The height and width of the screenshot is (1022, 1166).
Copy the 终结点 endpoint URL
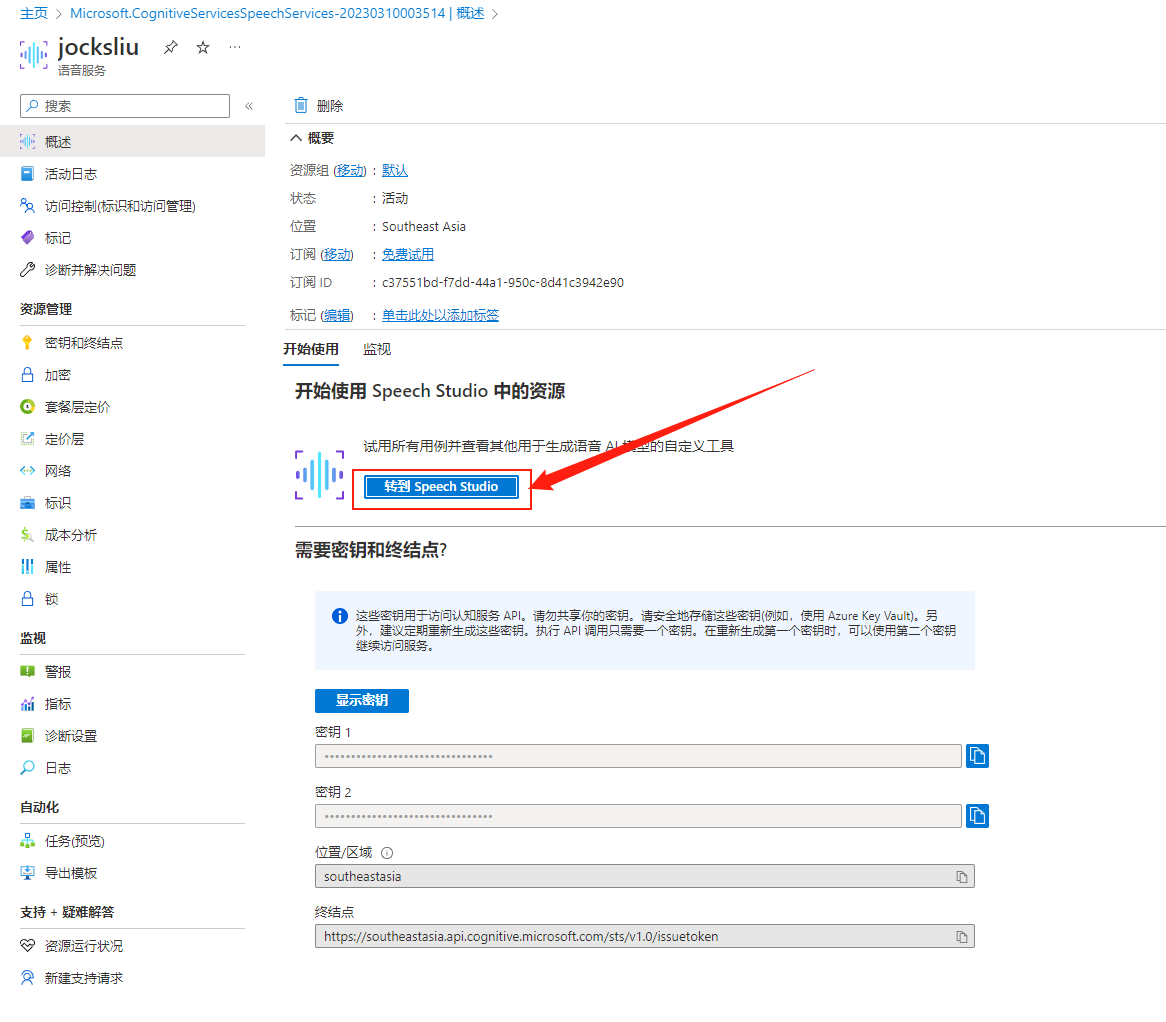click(962, 936)
